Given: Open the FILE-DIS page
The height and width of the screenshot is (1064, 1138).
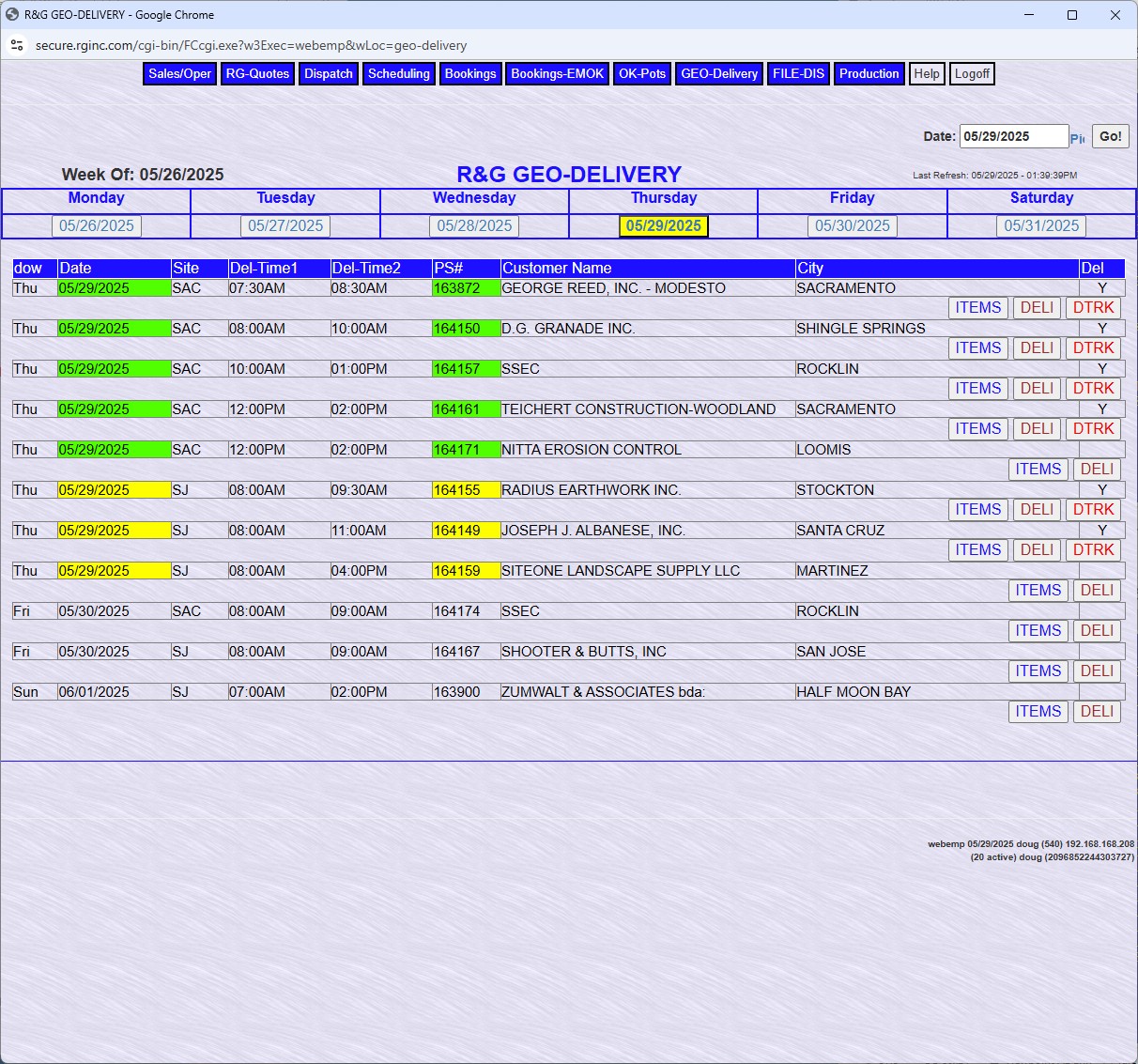Looking at the screenshot, I should click(x=799, y=74).
